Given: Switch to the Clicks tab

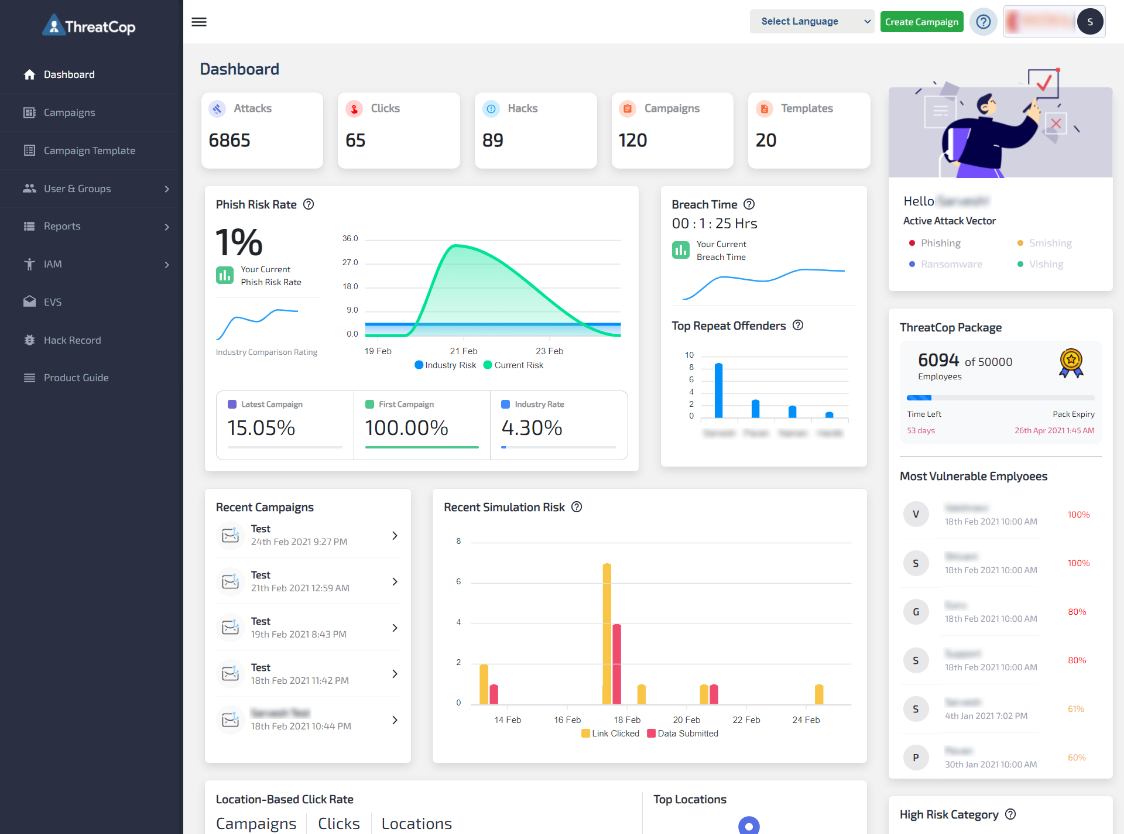Looking at the screenshot, I should tap(338, 823).
